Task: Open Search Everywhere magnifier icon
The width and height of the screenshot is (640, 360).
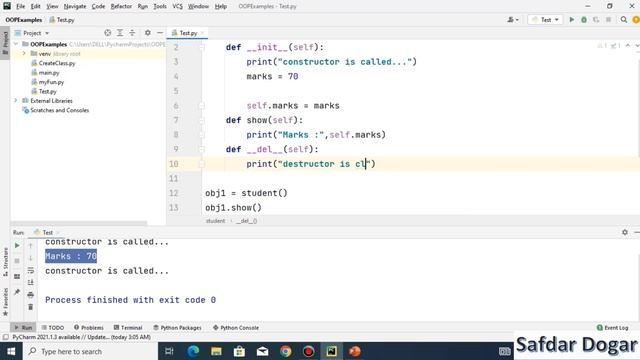Action: 624,20
